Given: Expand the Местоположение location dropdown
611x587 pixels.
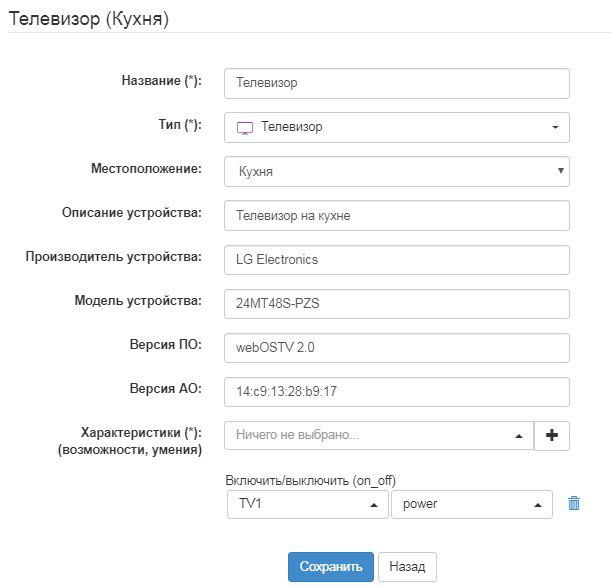Looking at the screenshot, I should pos(397,171).
